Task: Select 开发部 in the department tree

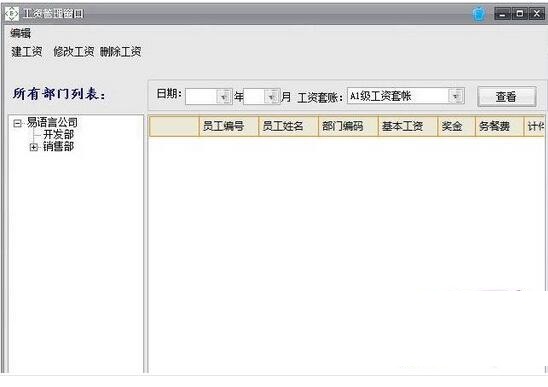Action: pos(58,134)
